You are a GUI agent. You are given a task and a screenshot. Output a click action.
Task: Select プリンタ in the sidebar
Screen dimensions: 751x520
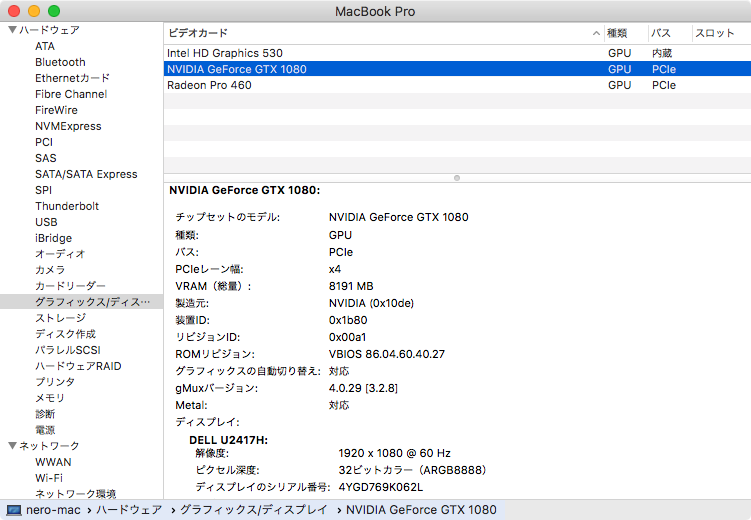coord(55,382)
